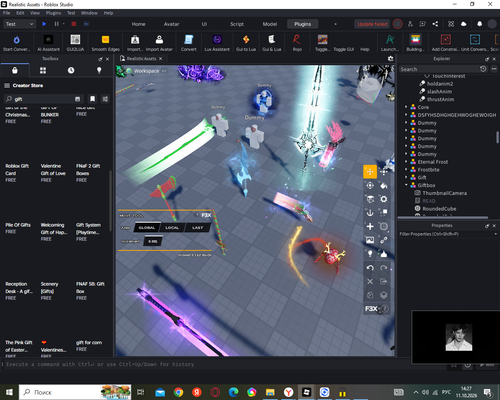Viewport: 500px width, 400px height.
Task: Open the Plugins ribbon tab
Action: tap(302, 24)
